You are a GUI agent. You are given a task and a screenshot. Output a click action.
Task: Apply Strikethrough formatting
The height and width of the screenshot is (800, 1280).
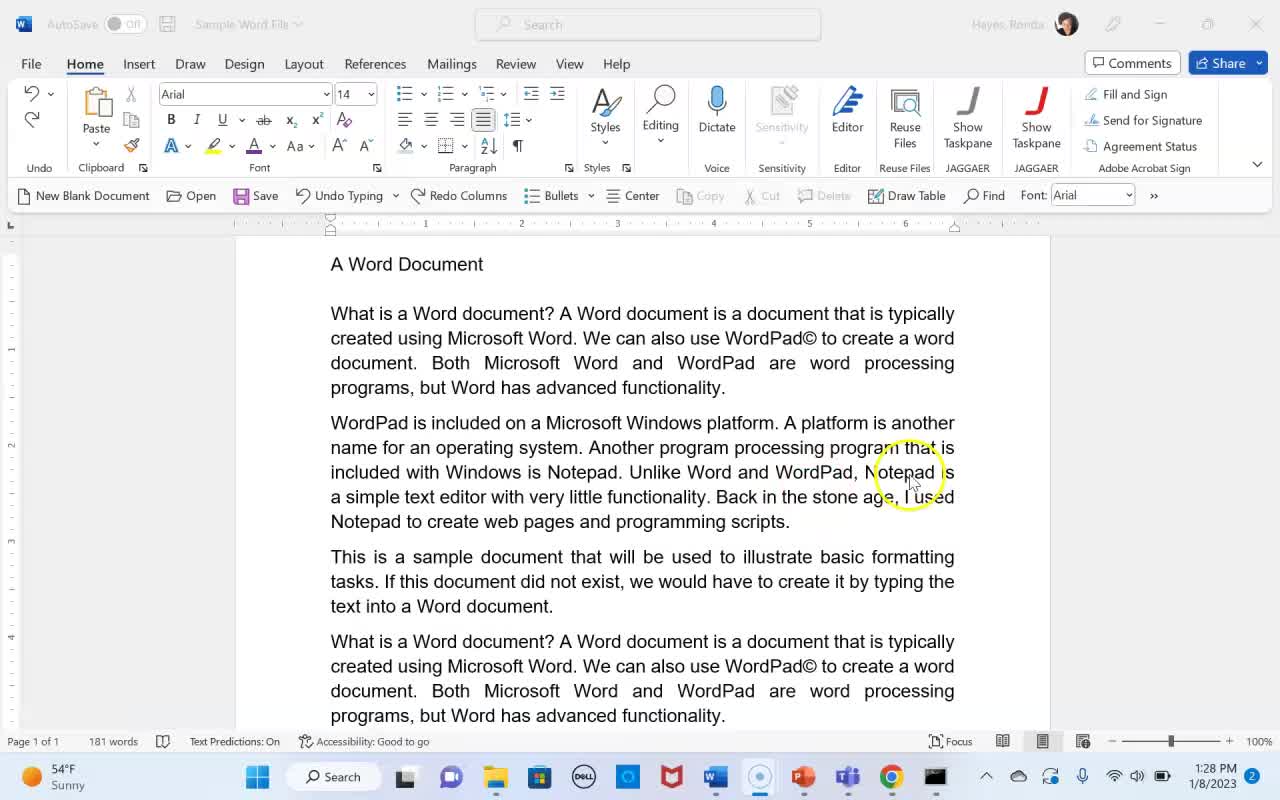point(264,120)
